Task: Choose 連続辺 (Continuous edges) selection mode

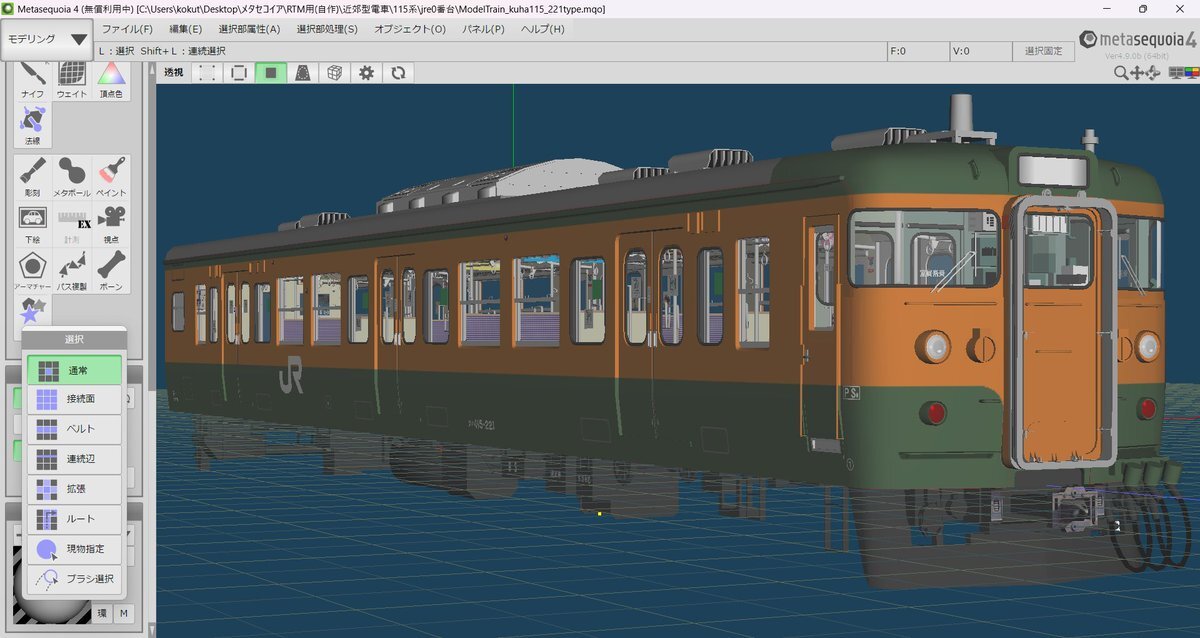Action: point(74,460)
